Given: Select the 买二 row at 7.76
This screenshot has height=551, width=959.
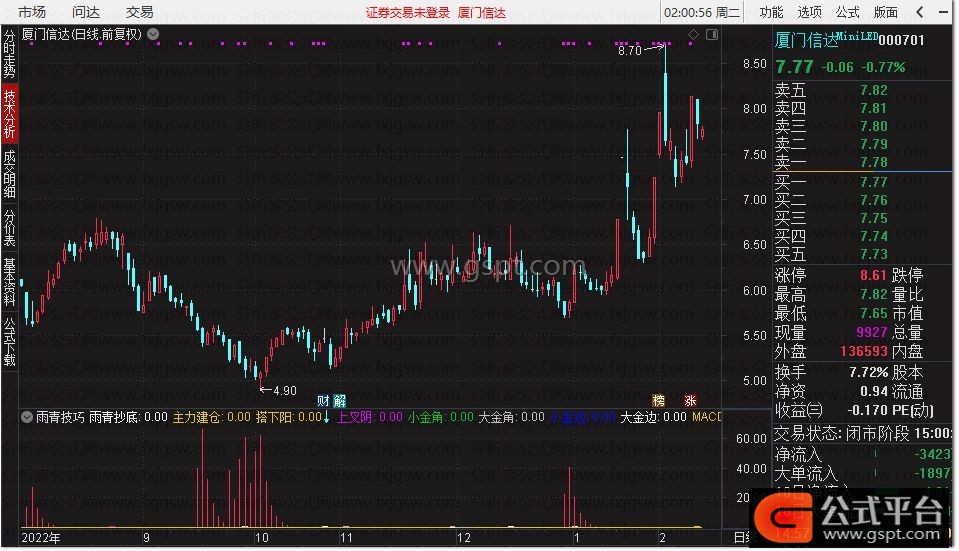Looking at the screenshot, I should coord(863,201).
